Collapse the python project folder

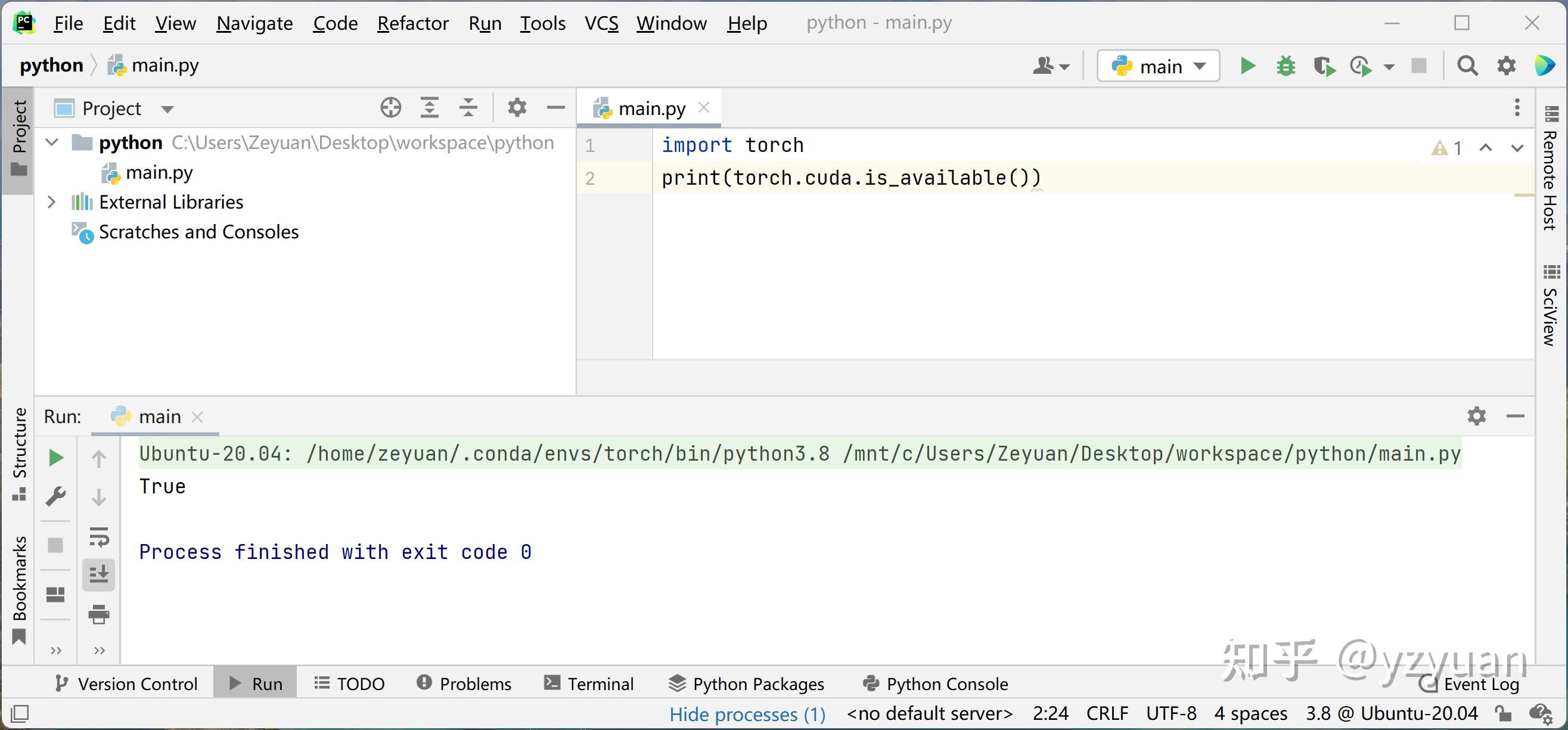pos(52,142)
